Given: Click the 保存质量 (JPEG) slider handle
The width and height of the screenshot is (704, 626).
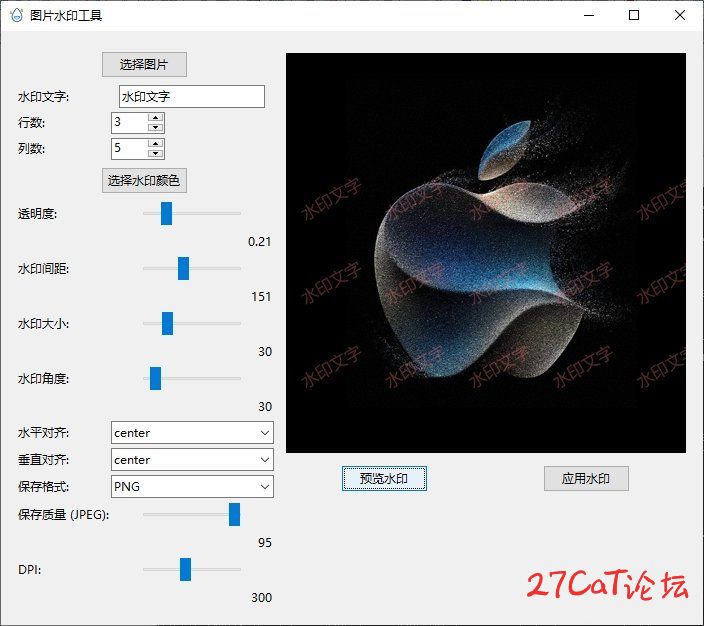Looking at the screenshot, I should 234,514.
